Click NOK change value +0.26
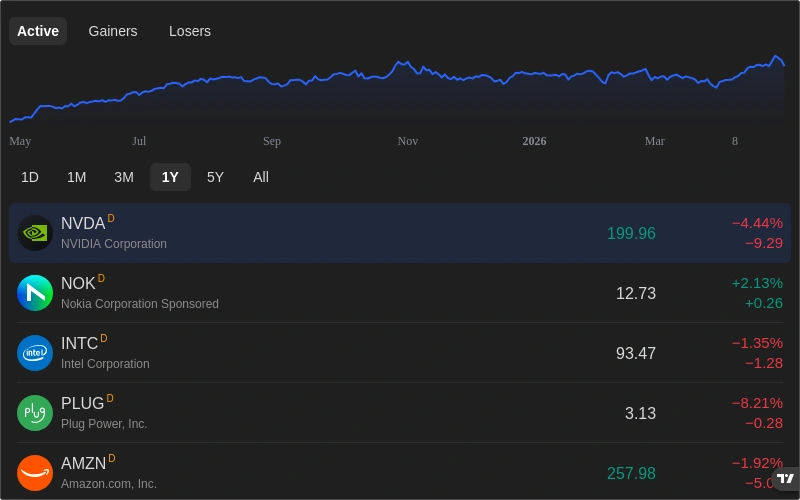Screen dimensions: 800x500 [x=764, y=303]
